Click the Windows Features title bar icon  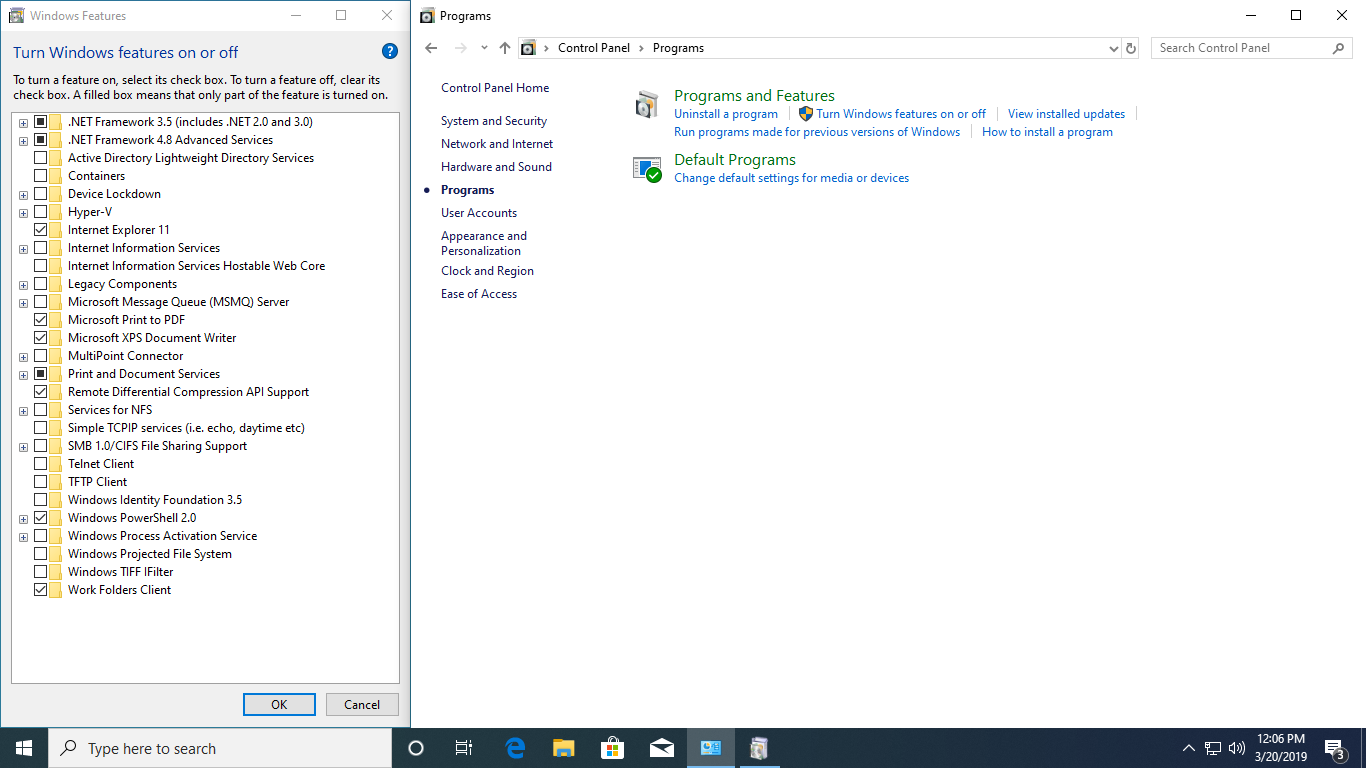point(16,16)
